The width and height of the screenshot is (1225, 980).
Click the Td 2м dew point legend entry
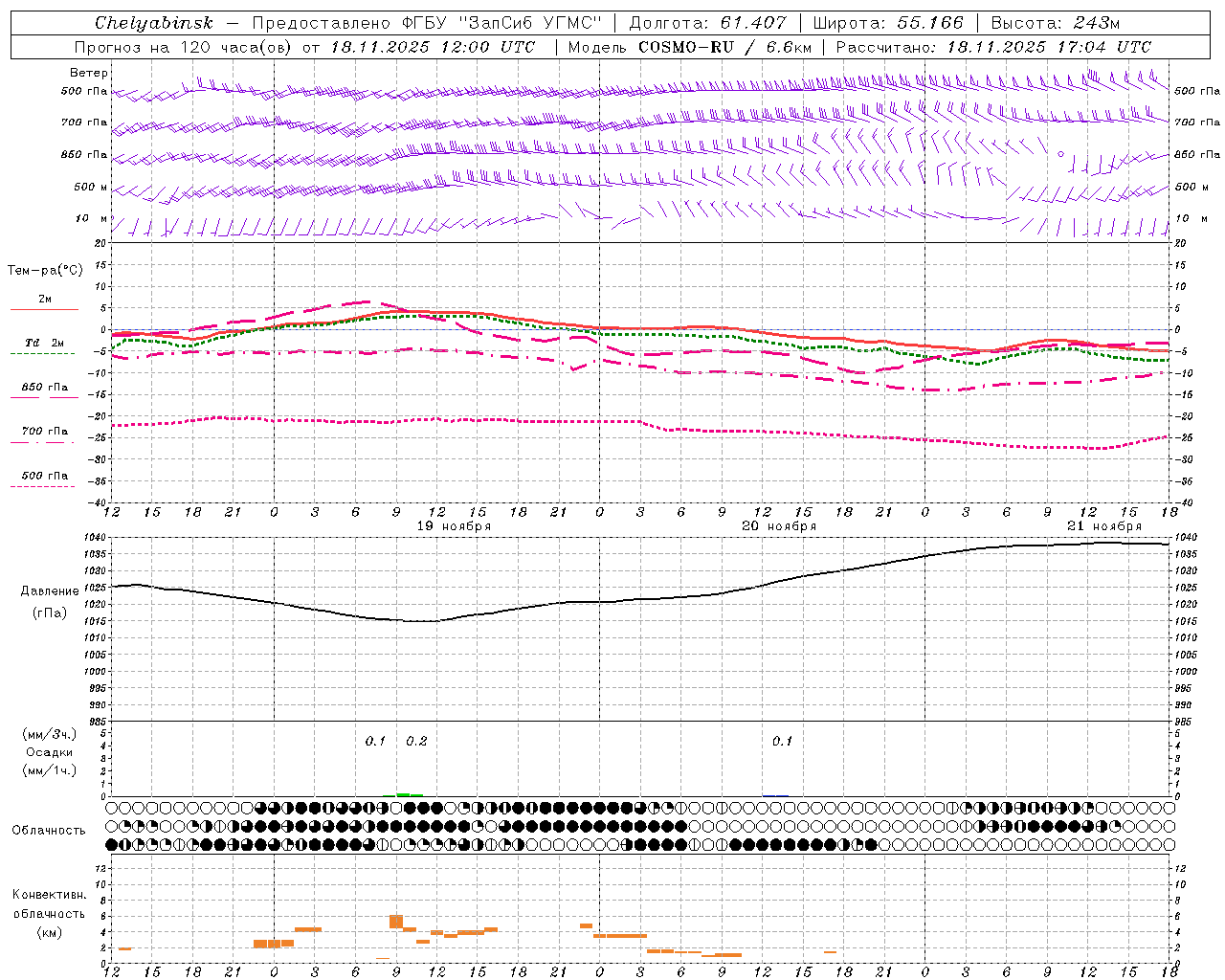point(45,343)
